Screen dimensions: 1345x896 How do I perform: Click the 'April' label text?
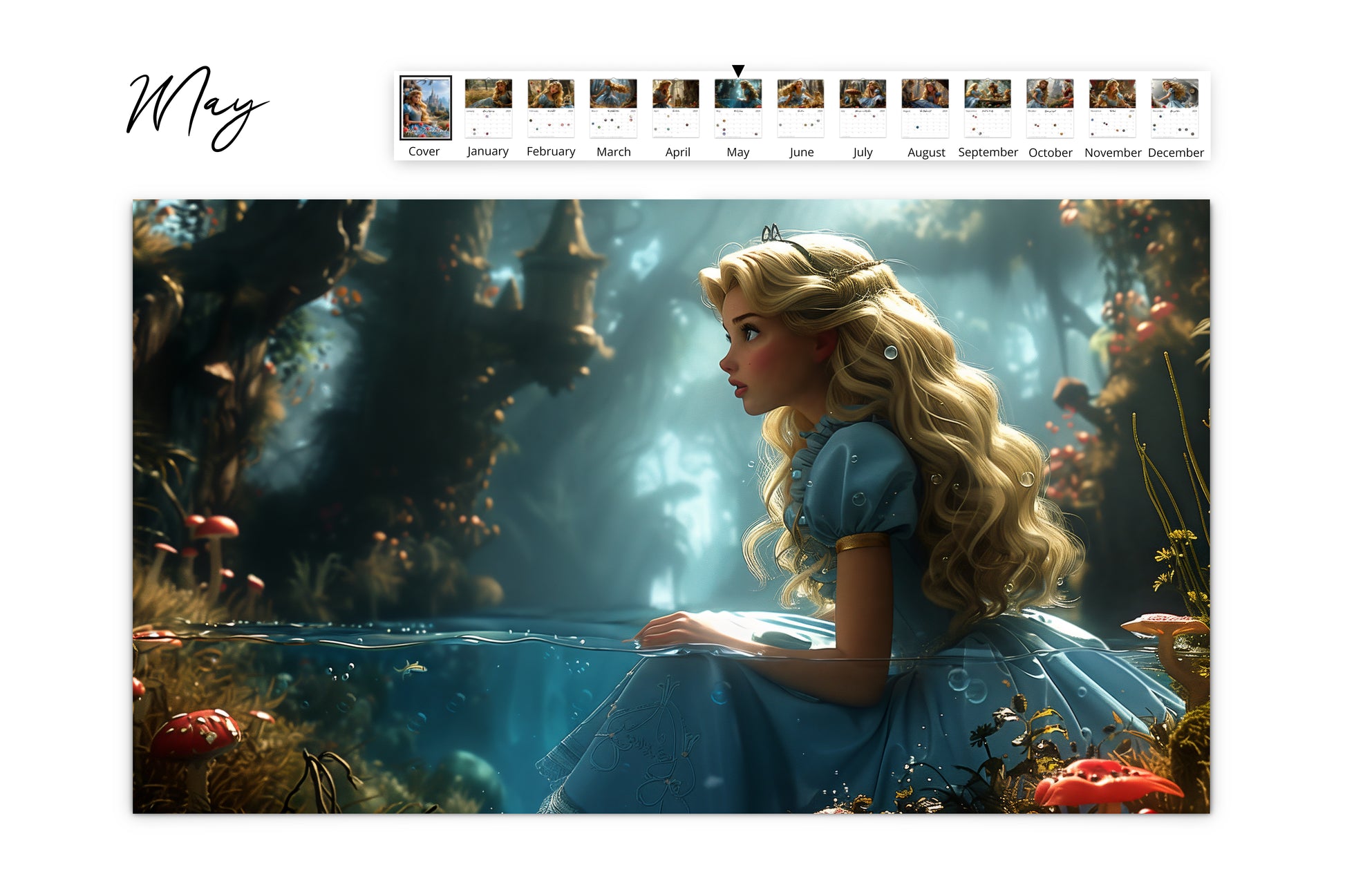pos(677,153)
